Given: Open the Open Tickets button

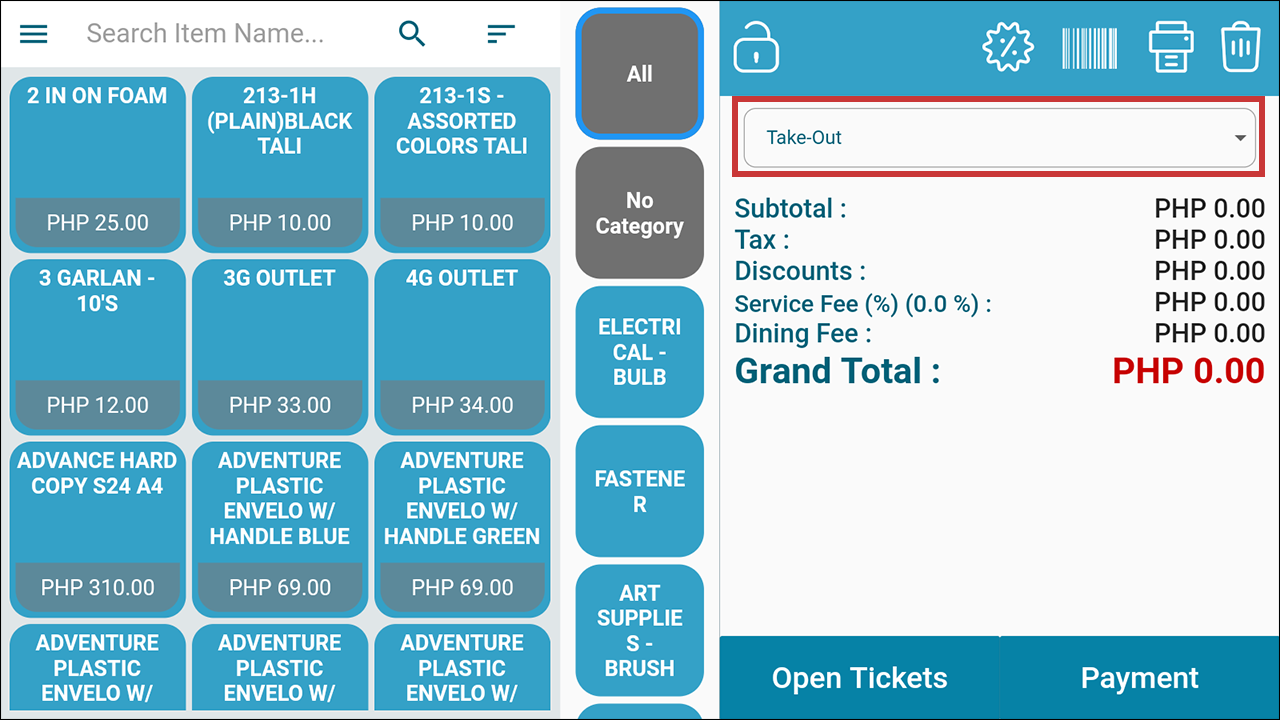Looking at the screenshot, I should (x=859, y=678).
